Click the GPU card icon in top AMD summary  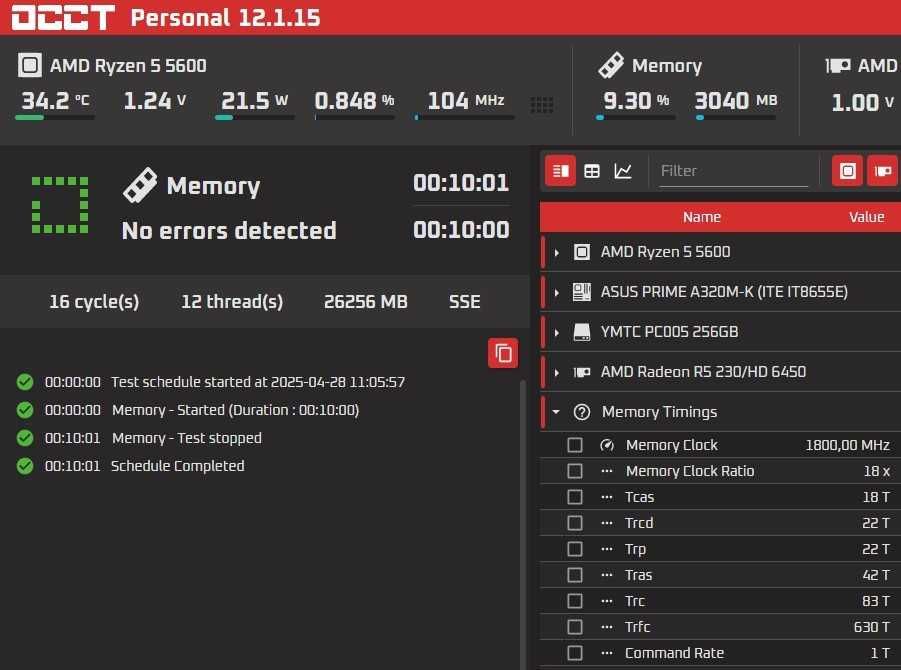[838, 66]
